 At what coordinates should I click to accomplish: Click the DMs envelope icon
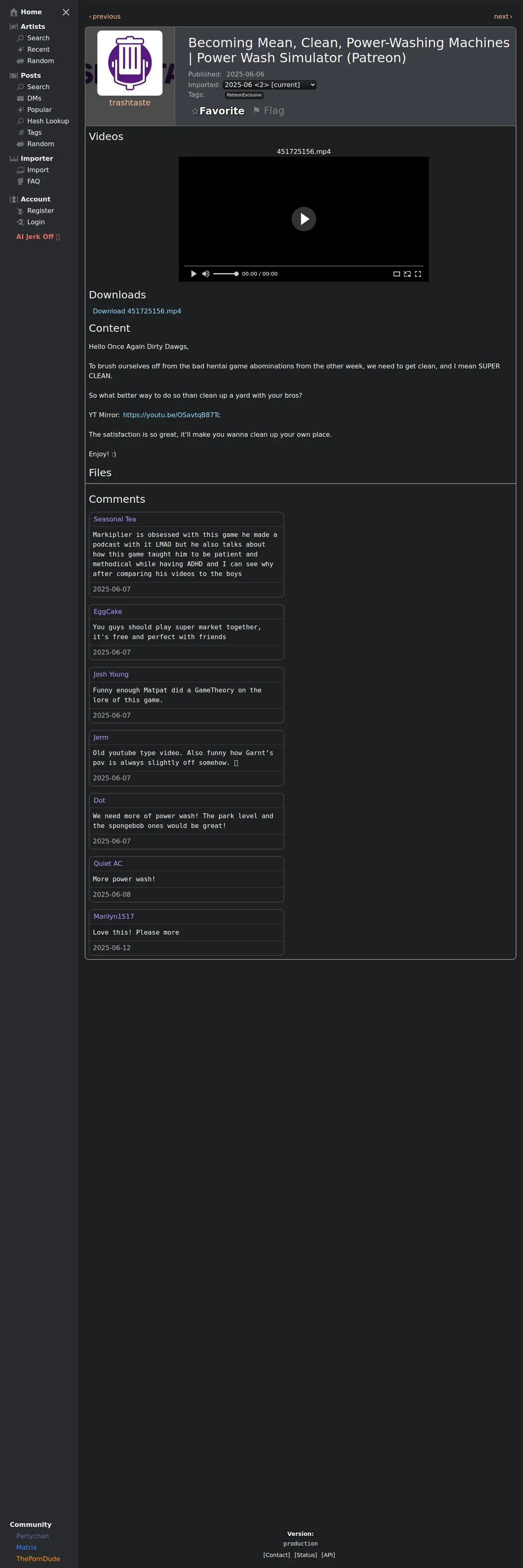pyautogui.click(x=21, y=99)
